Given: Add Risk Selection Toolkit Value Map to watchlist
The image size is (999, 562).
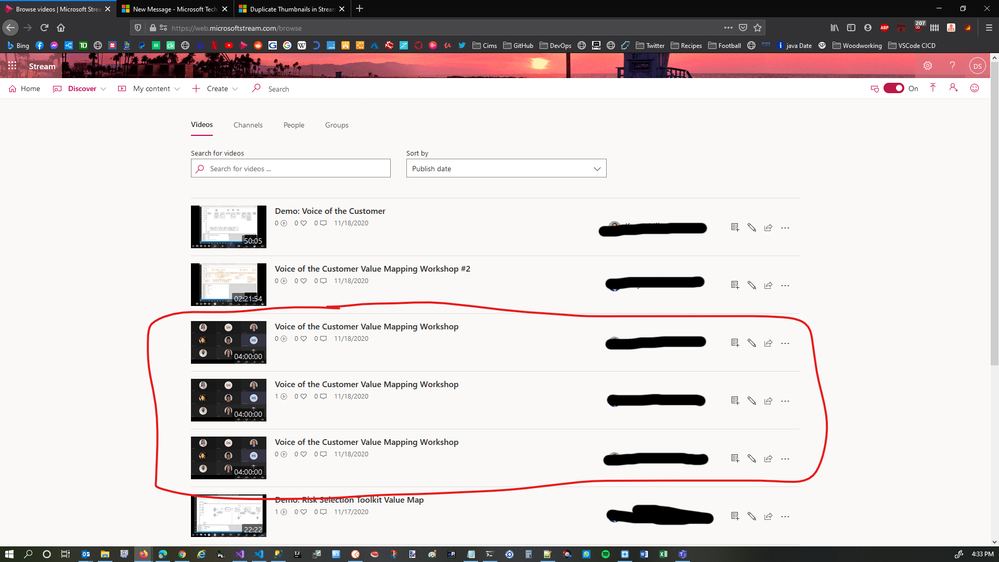Looking at the screenshot, I should (735, 516).
